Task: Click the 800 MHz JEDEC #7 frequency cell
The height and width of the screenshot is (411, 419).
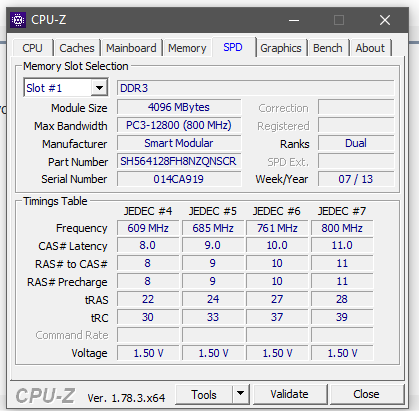Action: pos(342,228)
